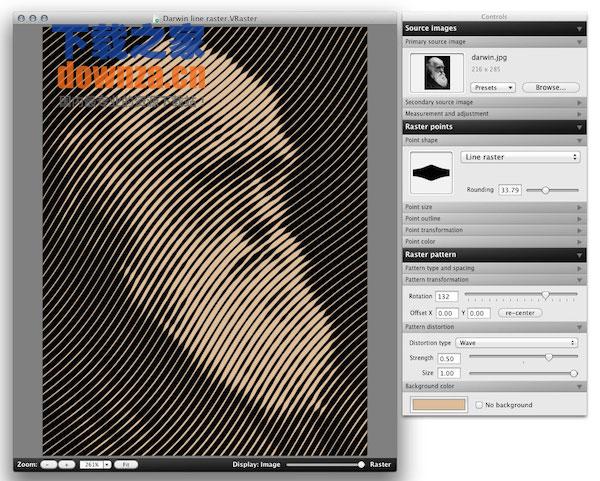The width and height of the screenshot is (600, 481).
Task: Collapse the Point shape subsection
Action: click(x=579, y=140)
